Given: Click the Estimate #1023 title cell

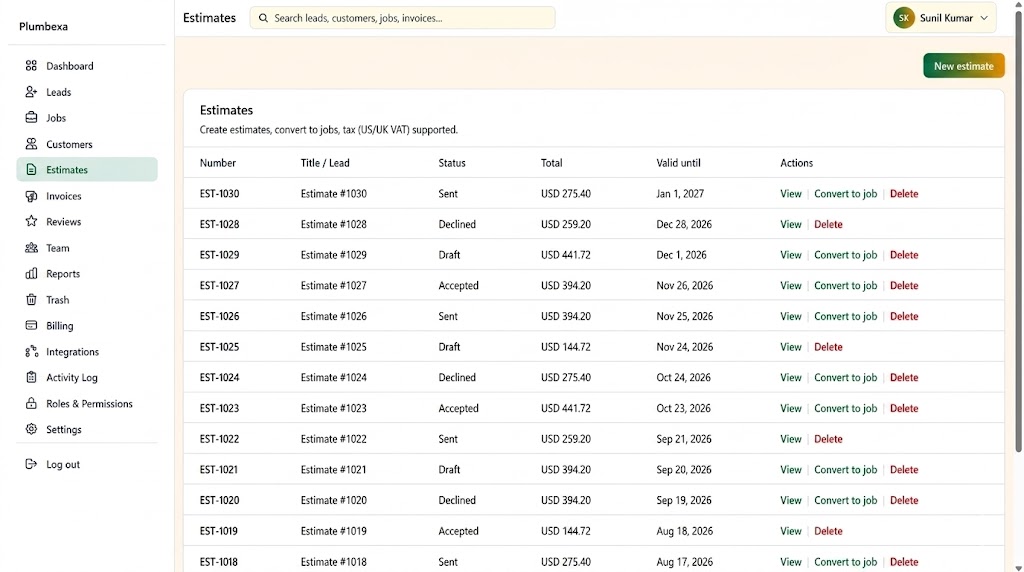Looking at the screenshot, I should 333,409.
